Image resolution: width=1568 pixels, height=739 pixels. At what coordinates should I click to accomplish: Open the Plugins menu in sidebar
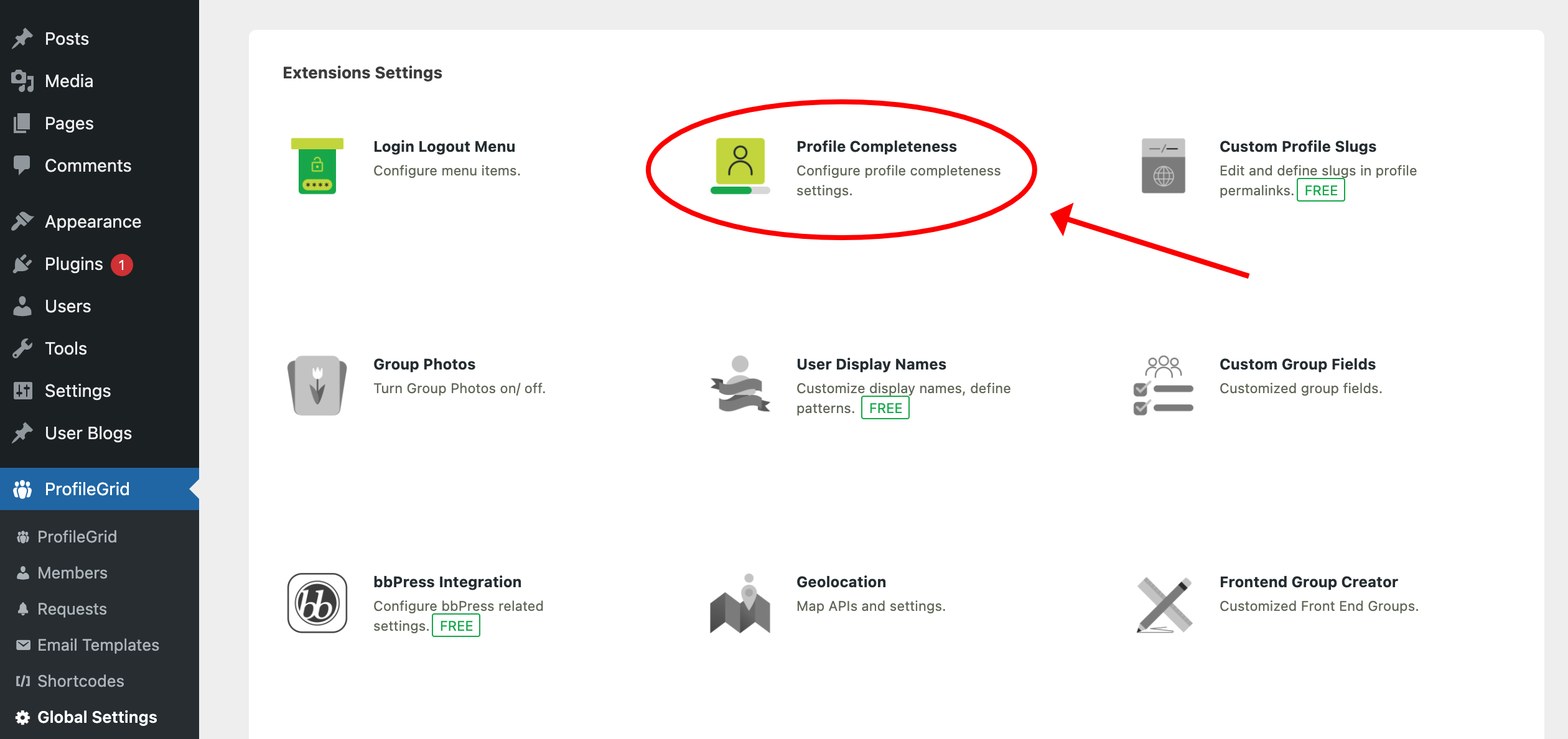pos(73,264)
